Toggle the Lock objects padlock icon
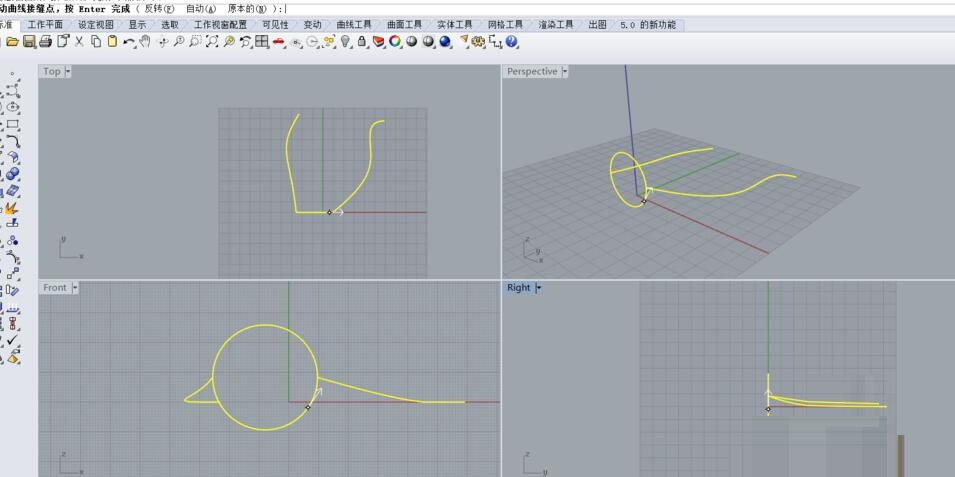Image resolution: width=955 pixels, height=477 pixels. coord(362,42)
